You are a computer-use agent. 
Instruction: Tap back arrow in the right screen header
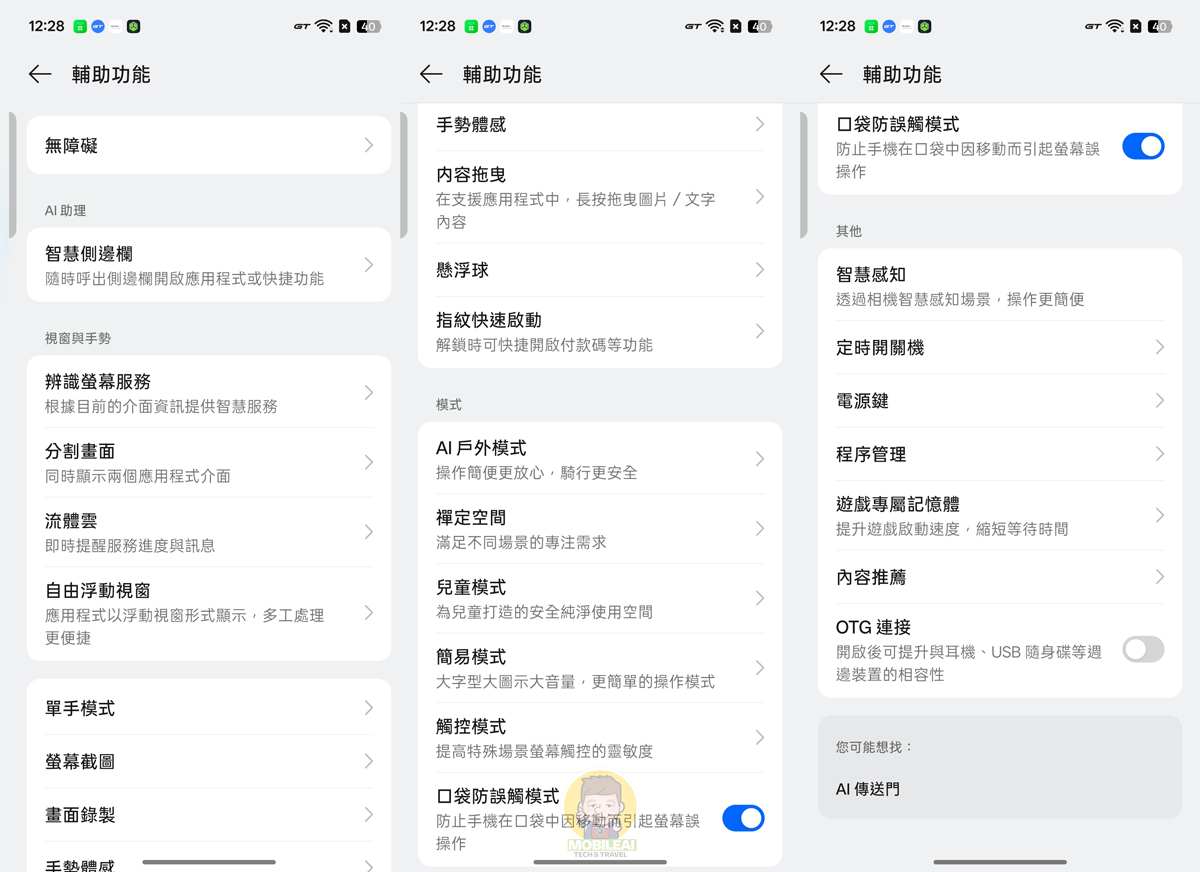point(831,74)
